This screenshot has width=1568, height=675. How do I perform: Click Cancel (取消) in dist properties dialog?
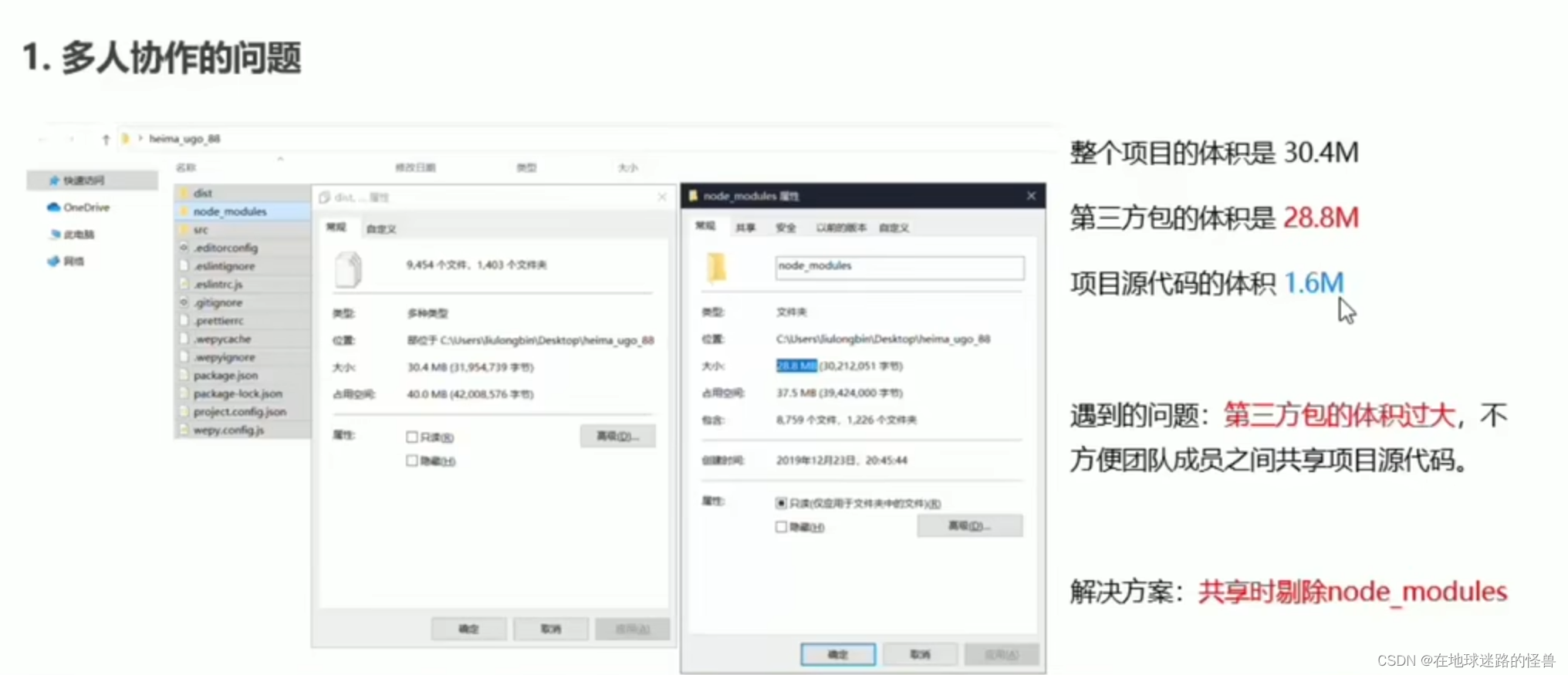pos(551,629)
